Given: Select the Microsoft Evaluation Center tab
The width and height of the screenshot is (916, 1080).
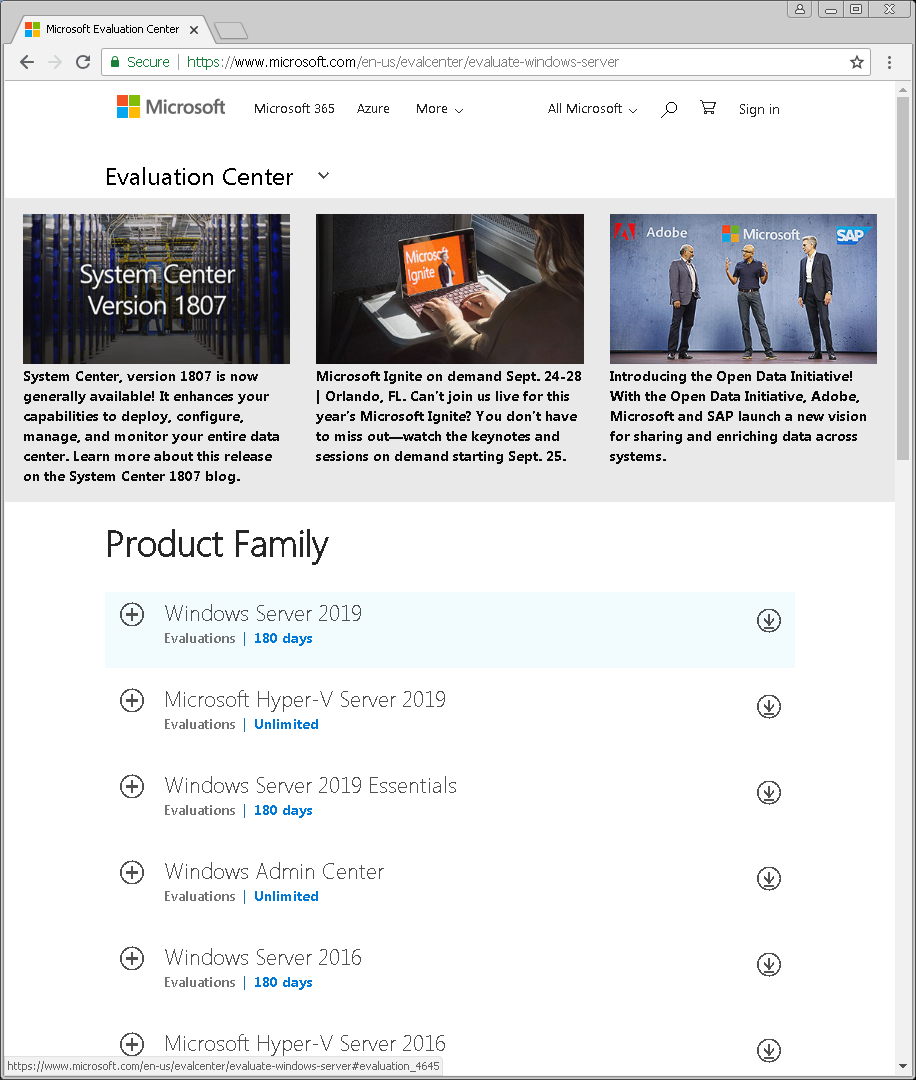Looking at the screenshot, I should (112, 29).
